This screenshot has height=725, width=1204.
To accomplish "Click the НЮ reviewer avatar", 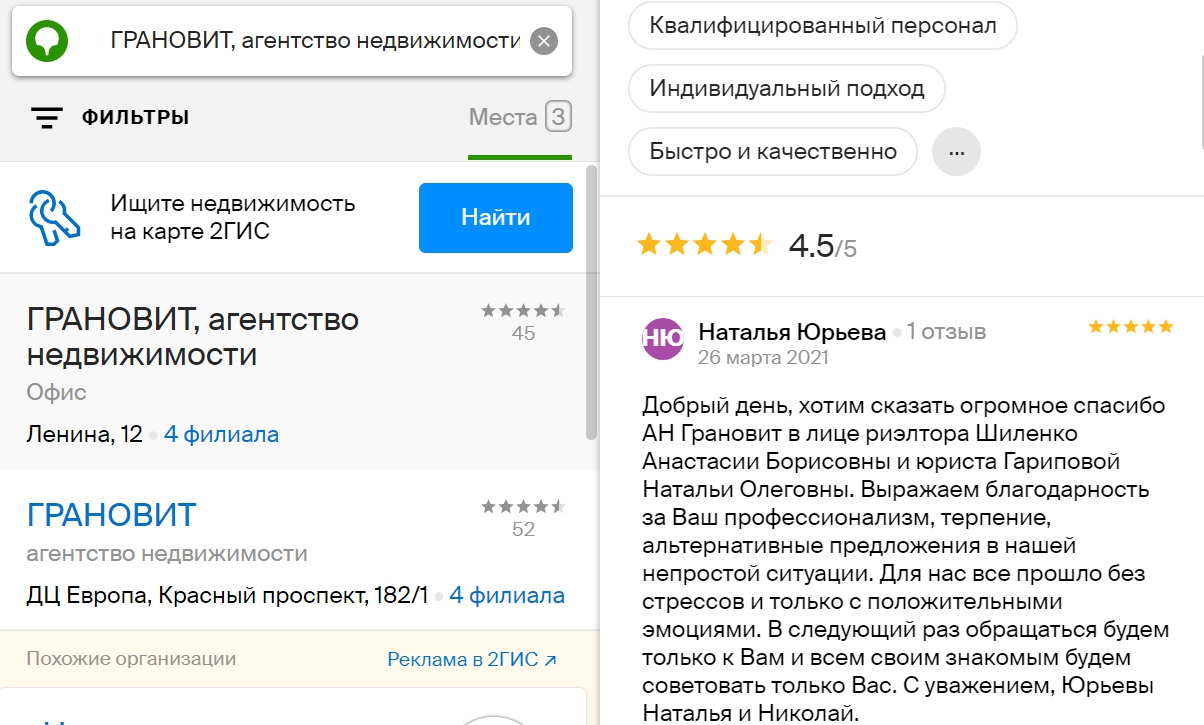I will pyautogui.click(x=663, y=339).
